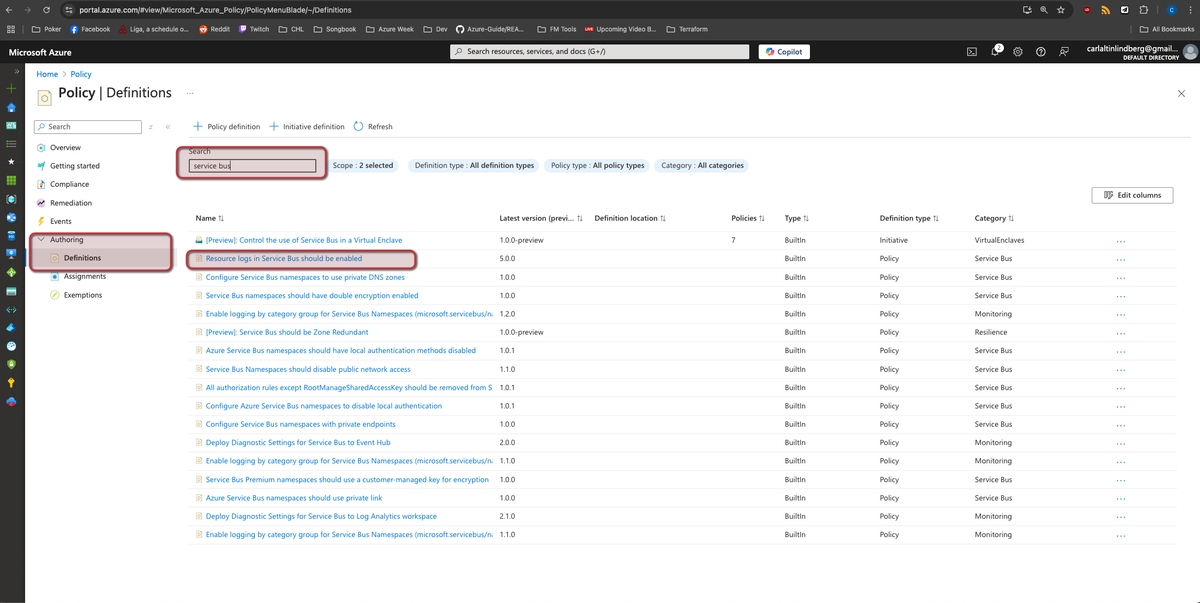Screen dimensions: 1200x603
Task: Open Definition type filter pill
Action: point(474,165)
